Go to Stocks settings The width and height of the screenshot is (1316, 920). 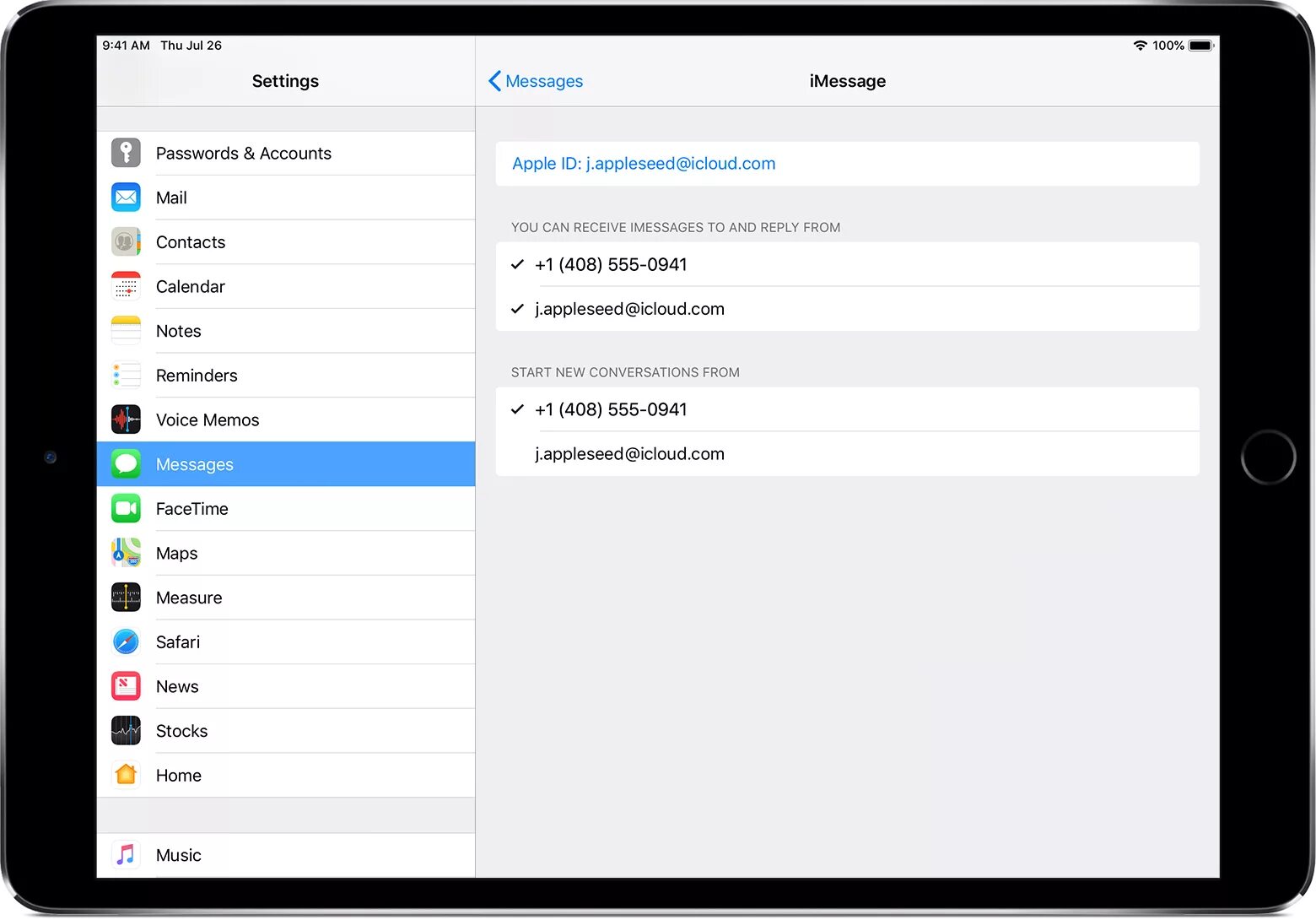tap(286, 731)
